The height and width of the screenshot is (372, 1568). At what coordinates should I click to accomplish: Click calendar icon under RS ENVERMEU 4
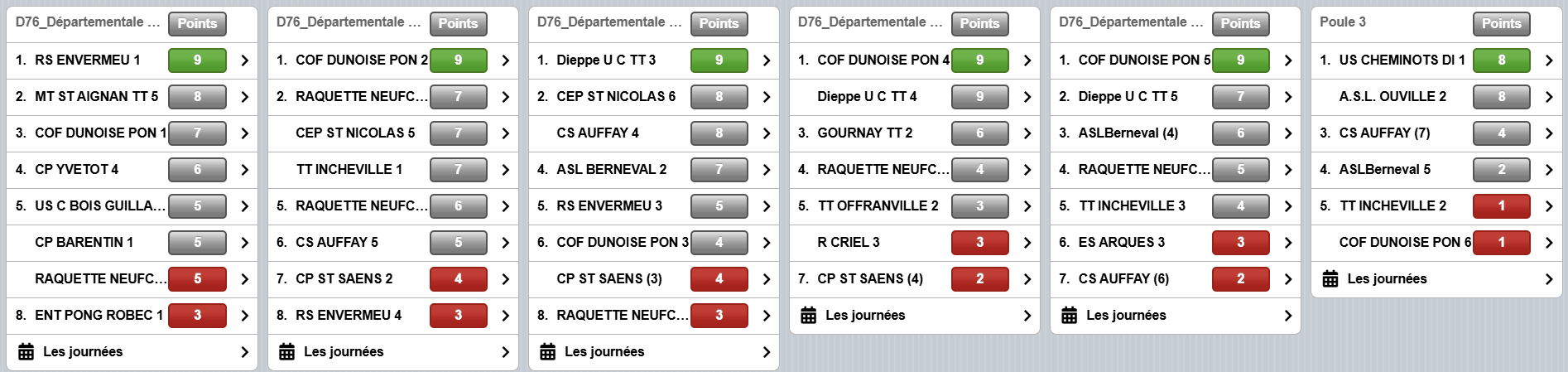point(287,352)
